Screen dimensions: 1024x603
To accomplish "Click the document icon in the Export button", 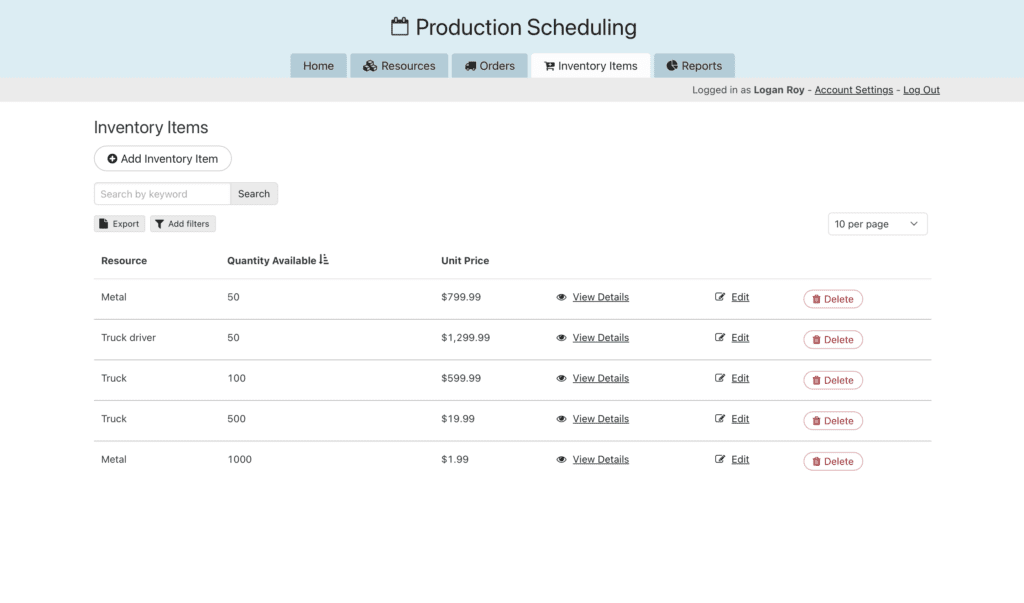I will coord(104,224).
